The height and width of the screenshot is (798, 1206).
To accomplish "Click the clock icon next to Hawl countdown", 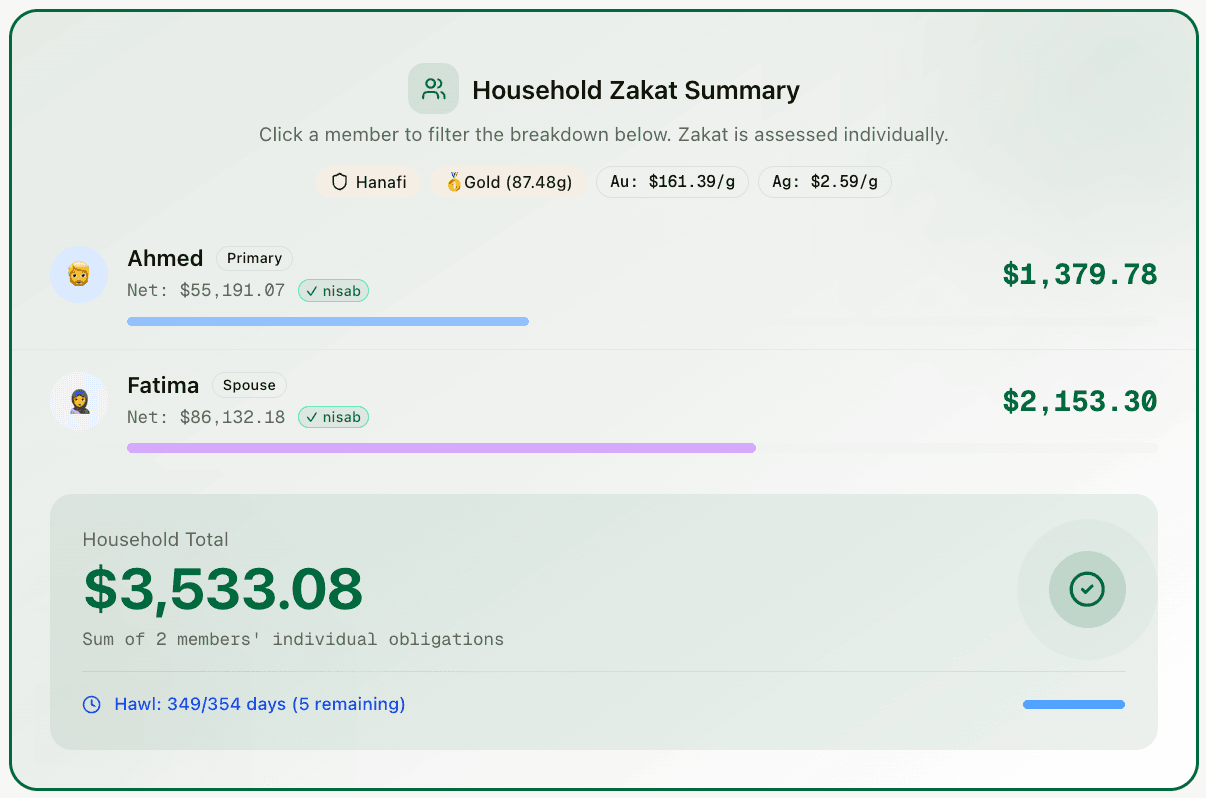I will pyautogui.click(x=90, y=704).
